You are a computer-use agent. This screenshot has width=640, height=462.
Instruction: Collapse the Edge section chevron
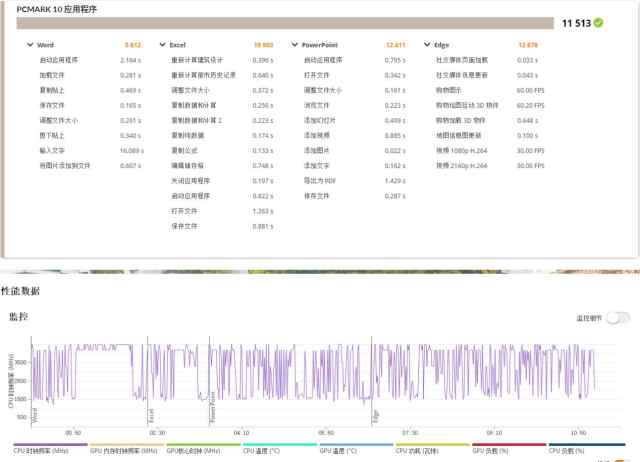click(x=427, y=44)
